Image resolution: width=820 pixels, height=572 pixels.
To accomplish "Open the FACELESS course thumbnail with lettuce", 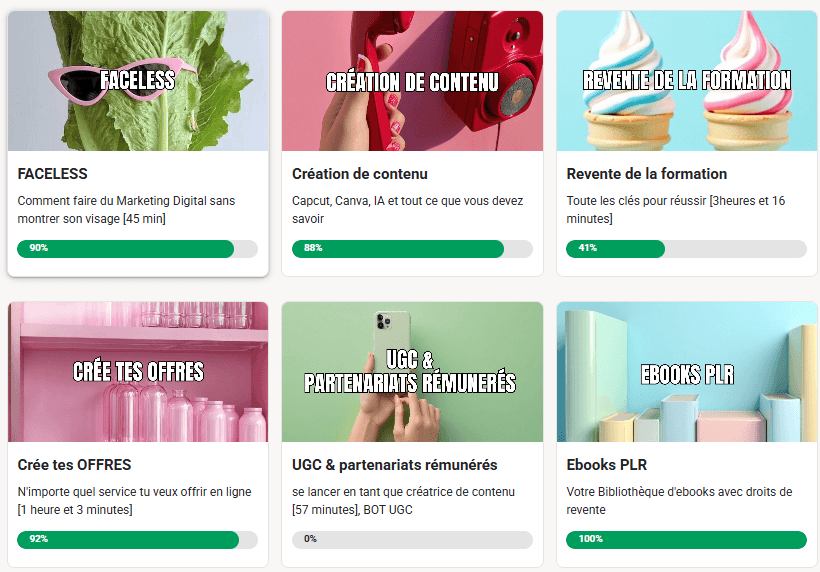I will tap(138, 81).
